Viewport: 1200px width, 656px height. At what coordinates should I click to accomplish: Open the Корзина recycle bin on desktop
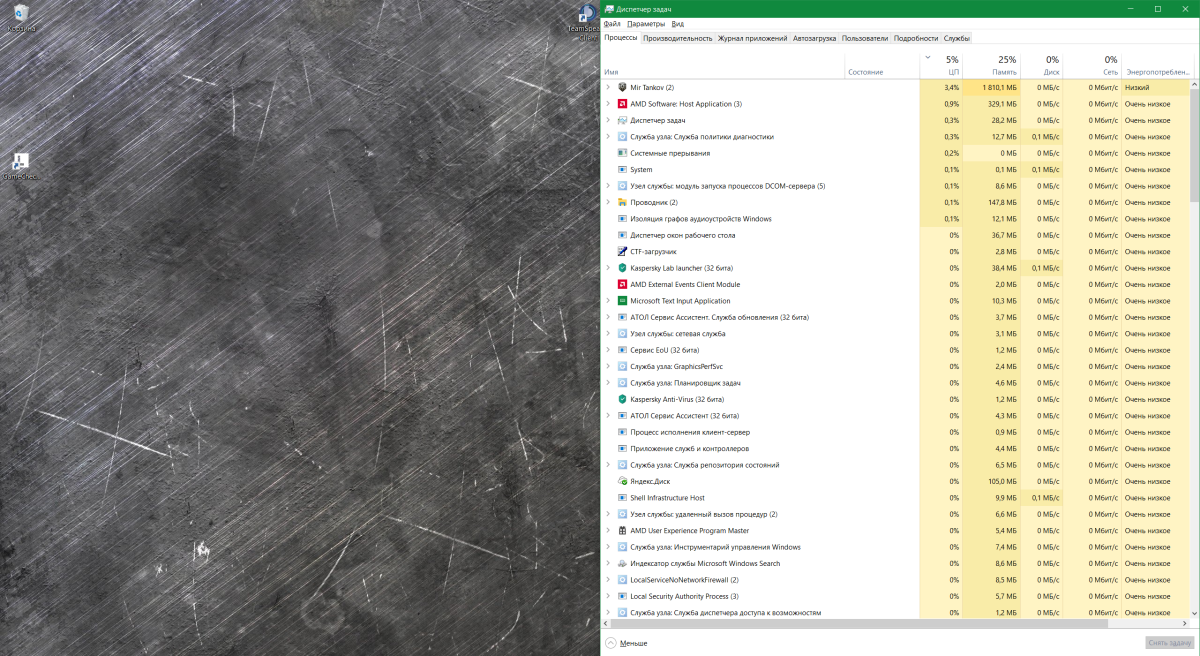(21, 17)
